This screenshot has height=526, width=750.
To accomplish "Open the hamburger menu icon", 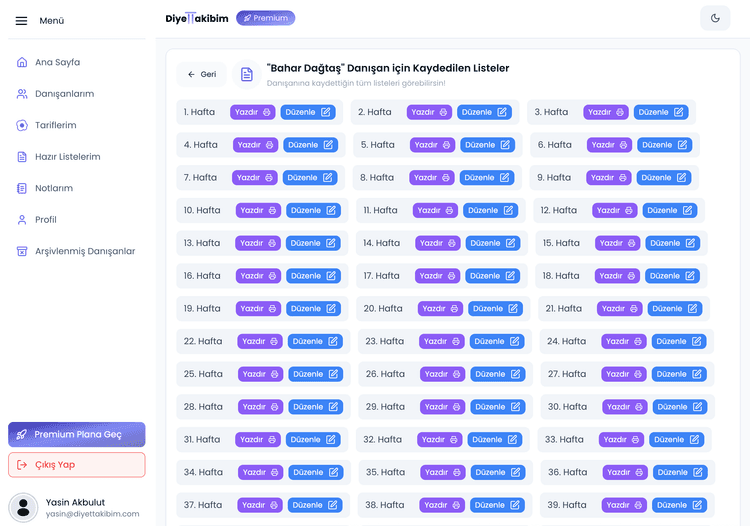I will click(21, 20).
